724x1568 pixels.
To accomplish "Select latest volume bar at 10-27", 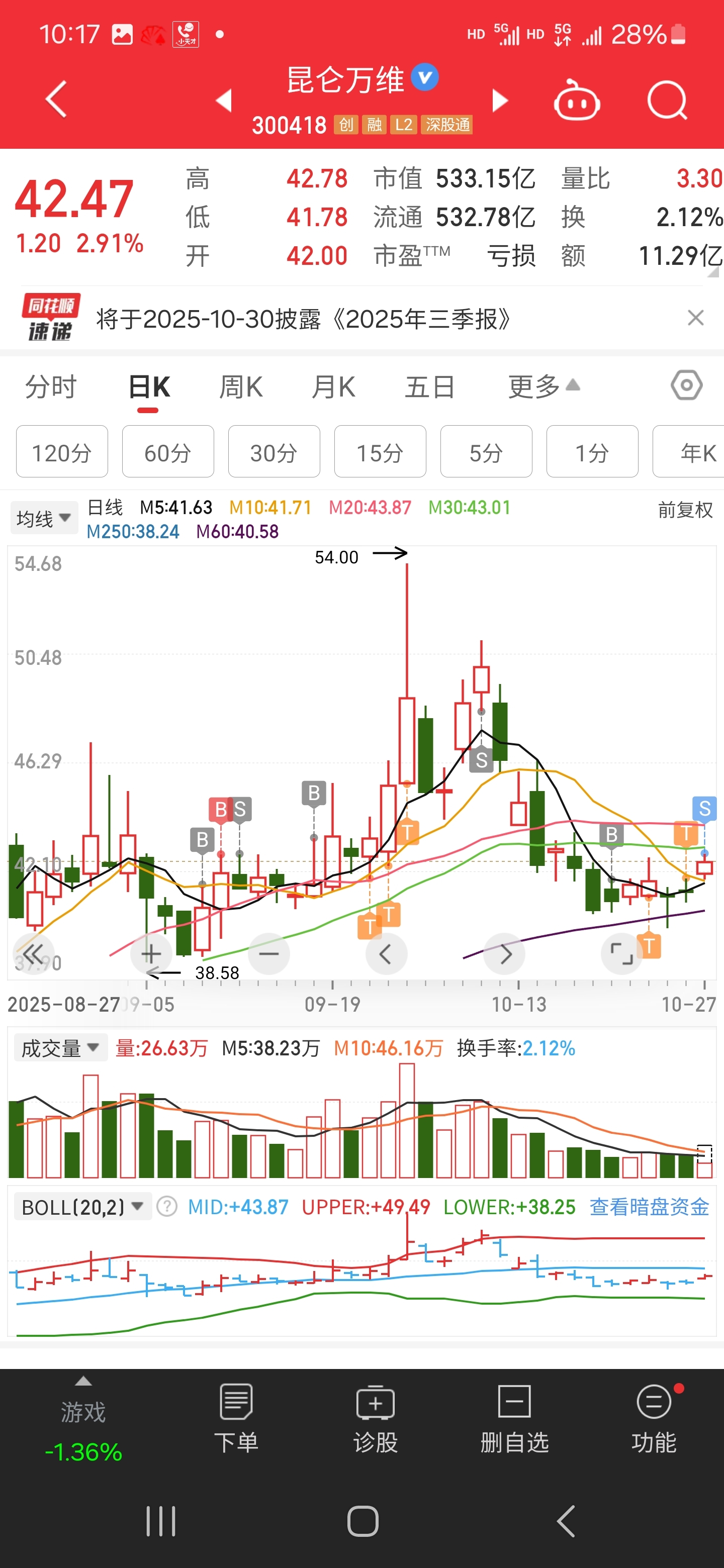I will (x=704, y=1161).
